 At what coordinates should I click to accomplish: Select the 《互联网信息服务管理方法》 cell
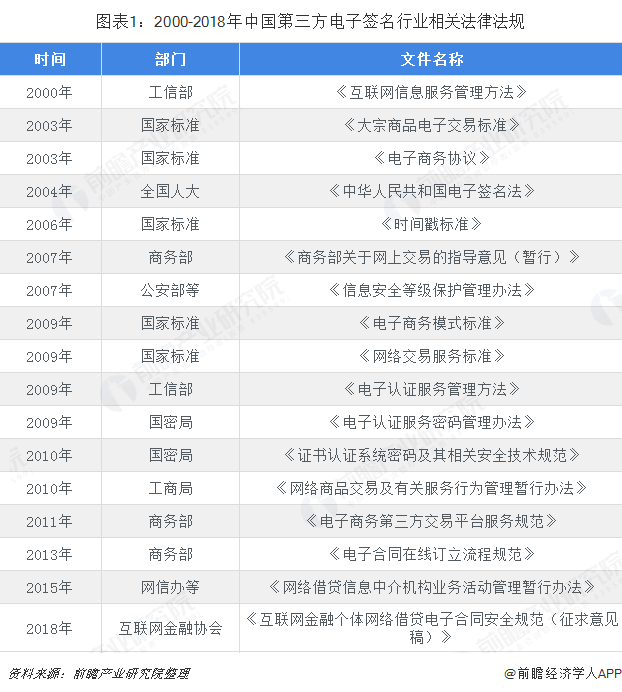pos(431,92)
